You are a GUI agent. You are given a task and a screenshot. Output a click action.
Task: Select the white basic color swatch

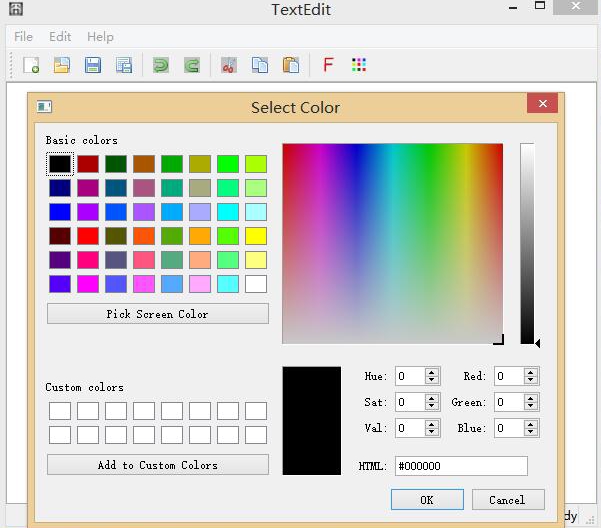[256, 284]
